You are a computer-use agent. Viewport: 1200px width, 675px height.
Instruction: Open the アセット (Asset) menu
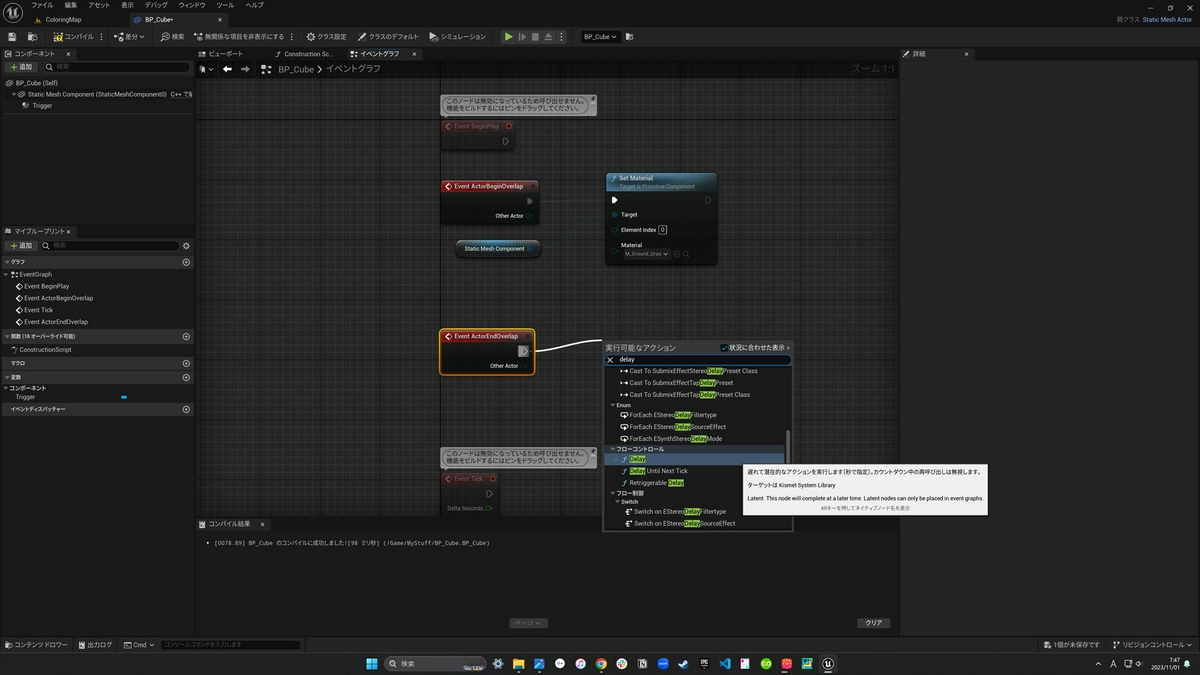click(99, 5)
